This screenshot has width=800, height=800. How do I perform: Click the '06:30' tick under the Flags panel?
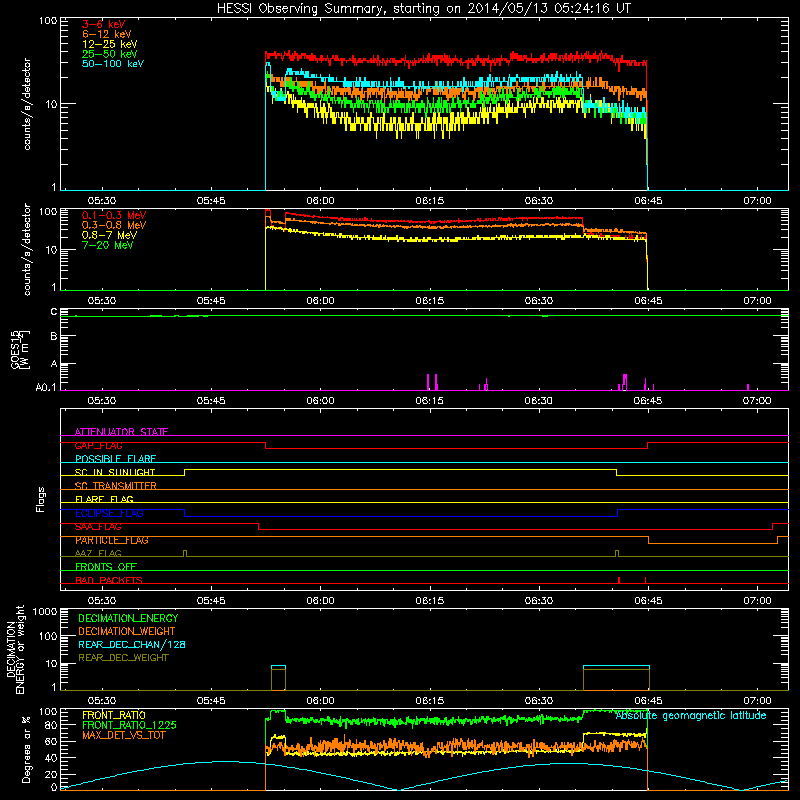click(x=539, y=601)
